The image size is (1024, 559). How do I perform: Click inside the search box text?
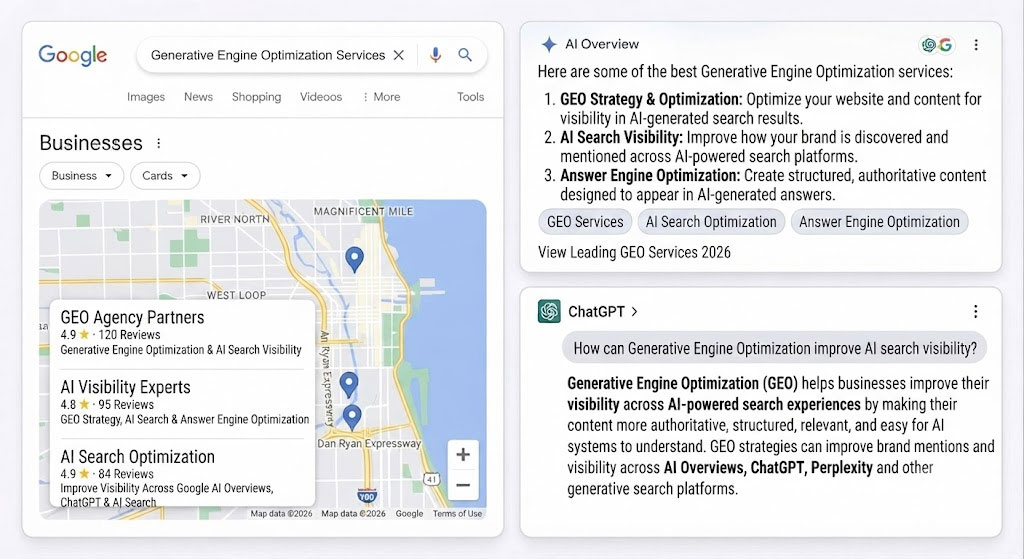(268, 56)
